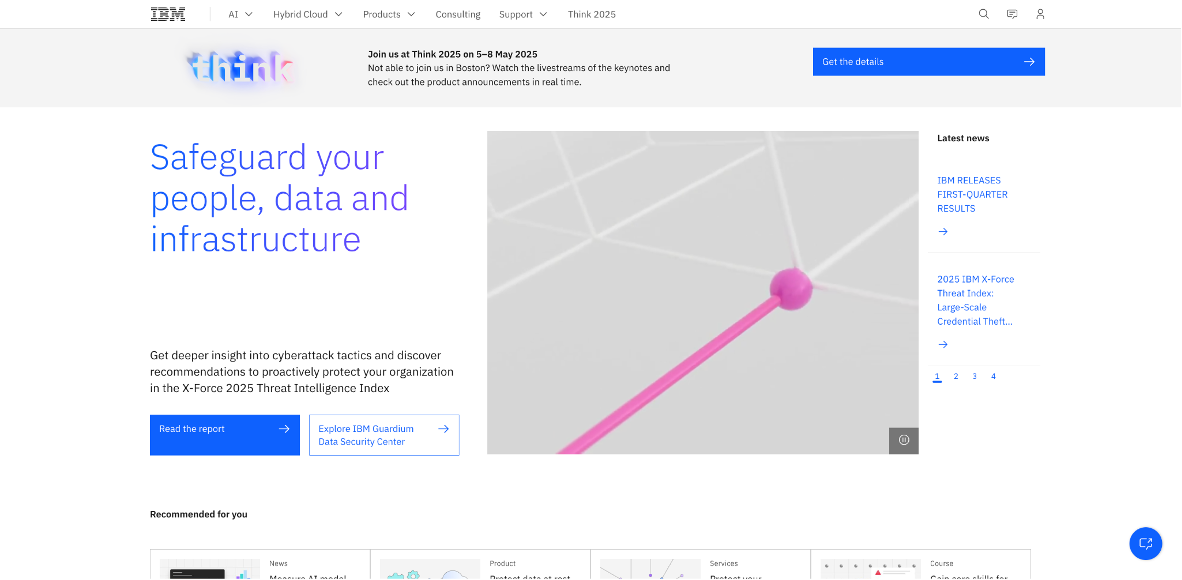
Task: Expand the AI menu dropdown
Action: tap(240, 14)
